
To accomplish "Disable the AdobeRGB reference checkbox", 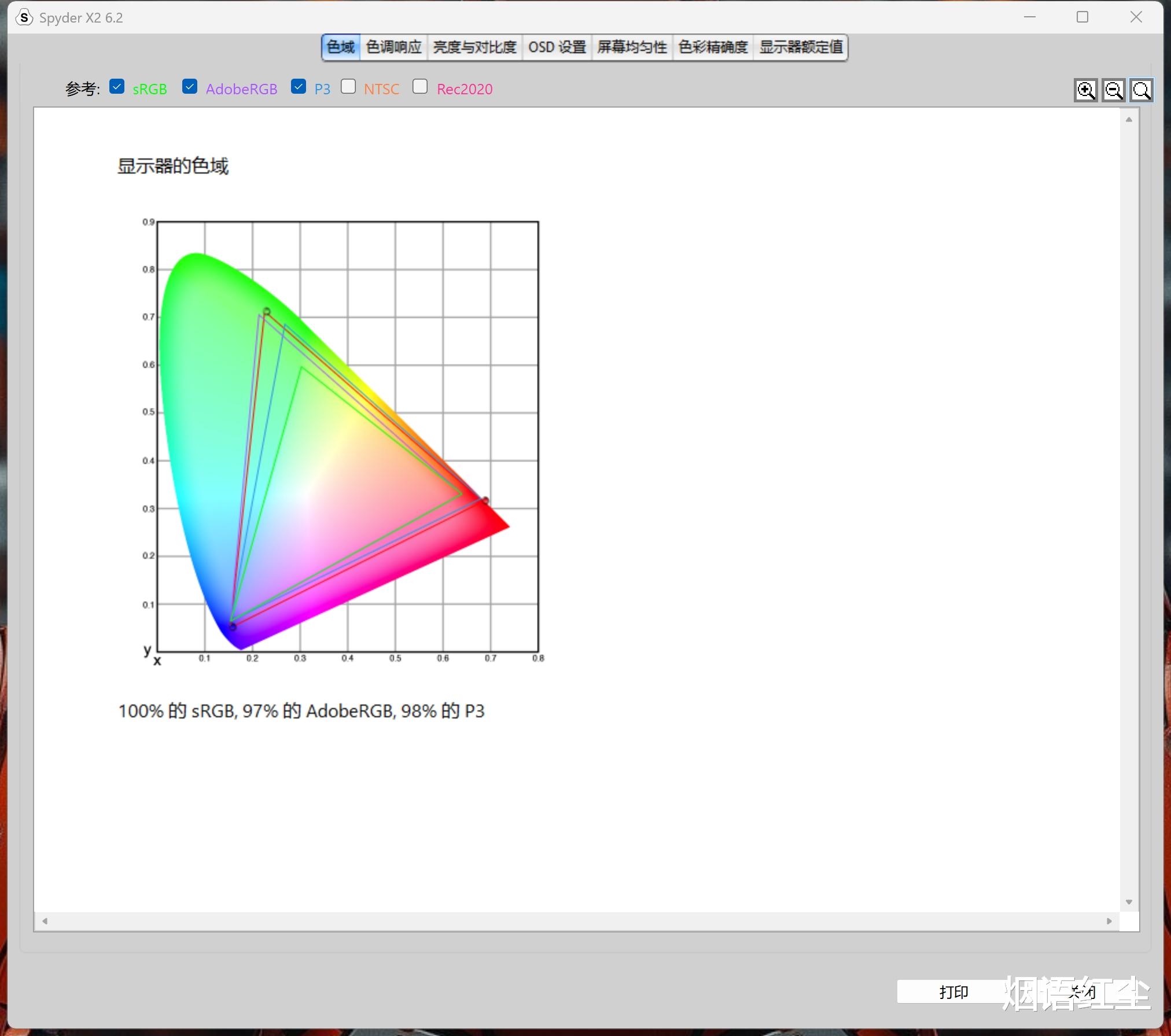I will coord(190,87).
